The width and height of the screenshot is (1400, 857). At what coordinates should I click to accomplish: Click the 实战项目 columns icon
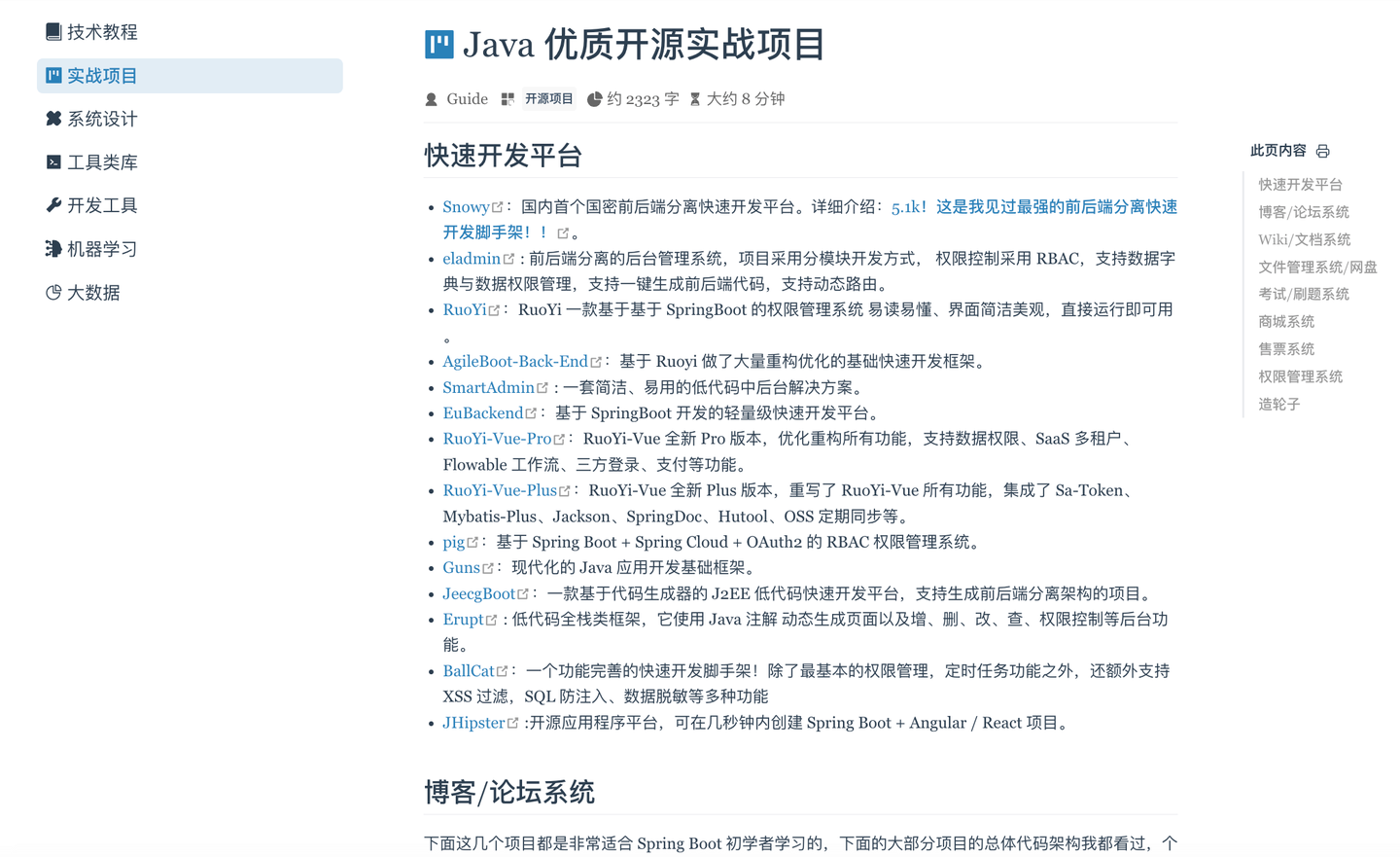click(53, 75)
